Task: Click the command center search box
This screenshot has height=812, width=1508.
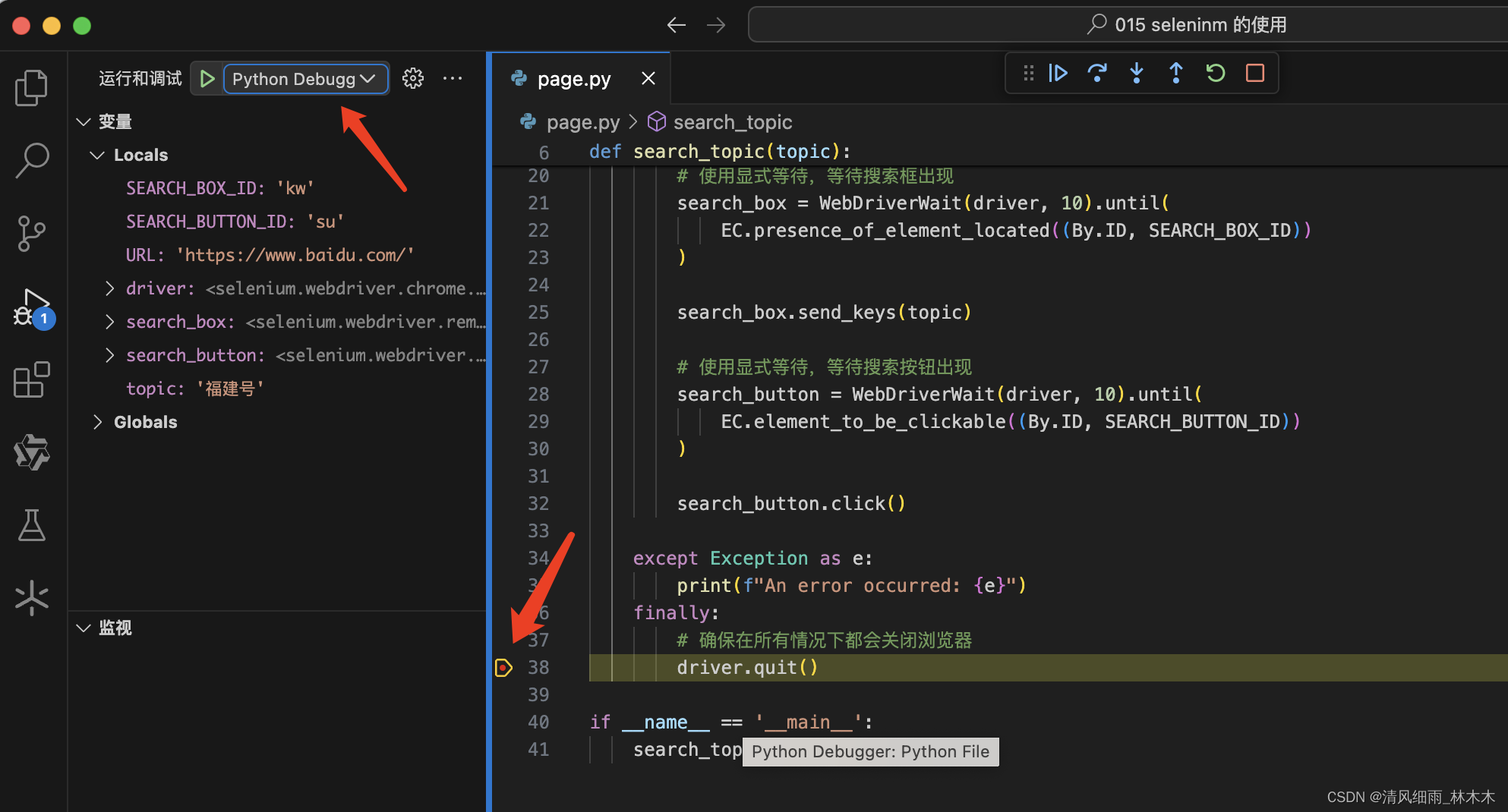Action: [x=1128, y=24]
